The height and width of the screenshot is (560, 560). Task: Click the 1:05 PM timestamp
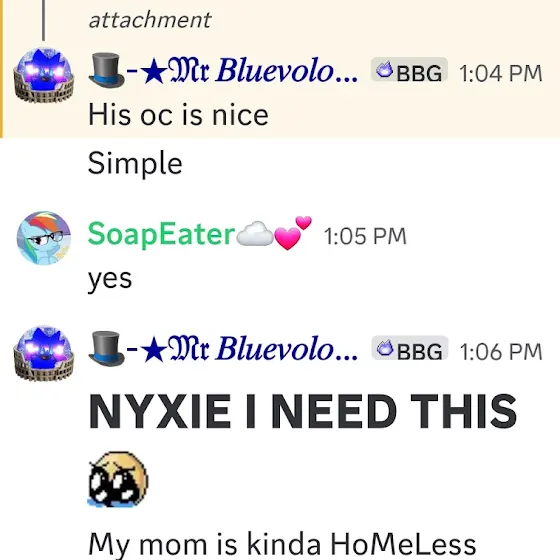[x=365, y=236]
